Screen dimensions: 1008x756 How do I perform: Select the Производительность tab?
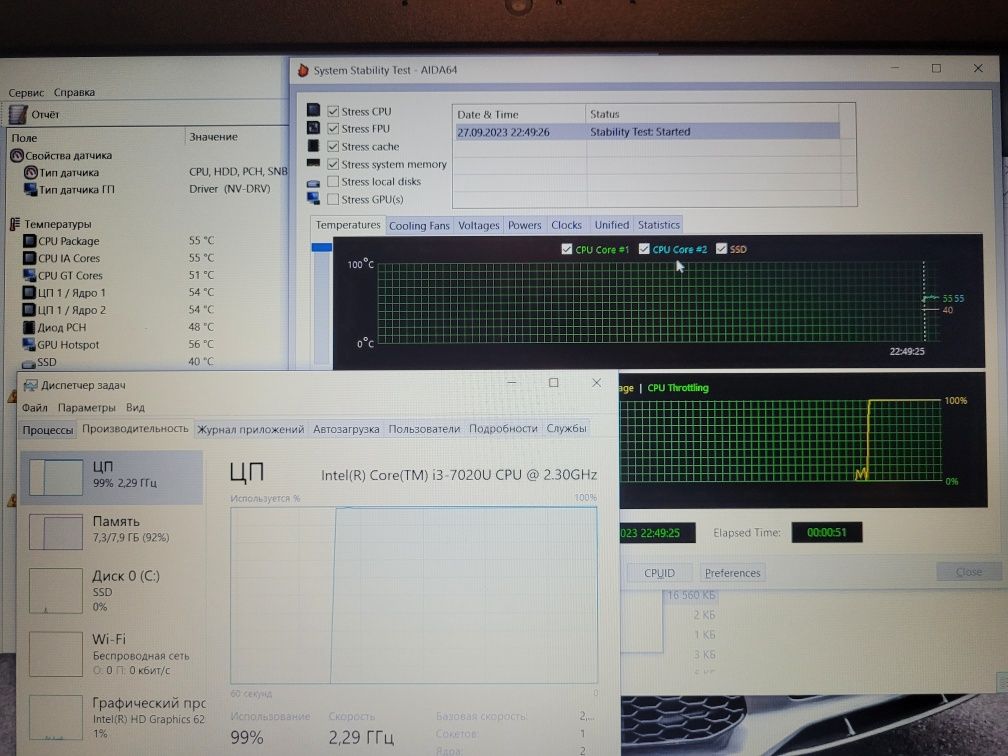135,428
